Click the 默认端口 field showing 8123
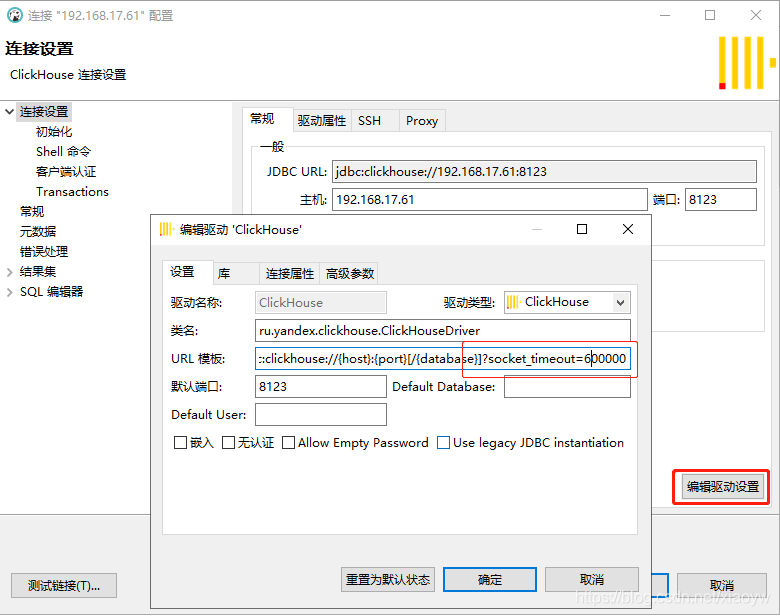Screen dimensions: 780x616 coord(321,387)
